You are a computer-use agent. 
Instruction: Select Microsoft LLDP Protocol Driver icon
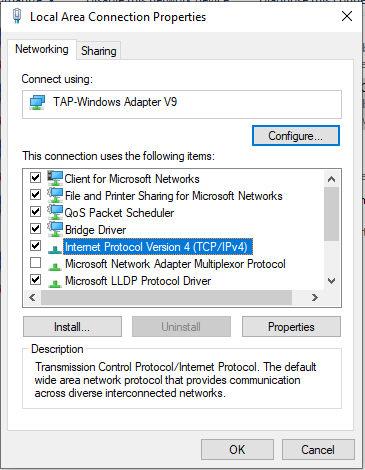click(55, 283)
